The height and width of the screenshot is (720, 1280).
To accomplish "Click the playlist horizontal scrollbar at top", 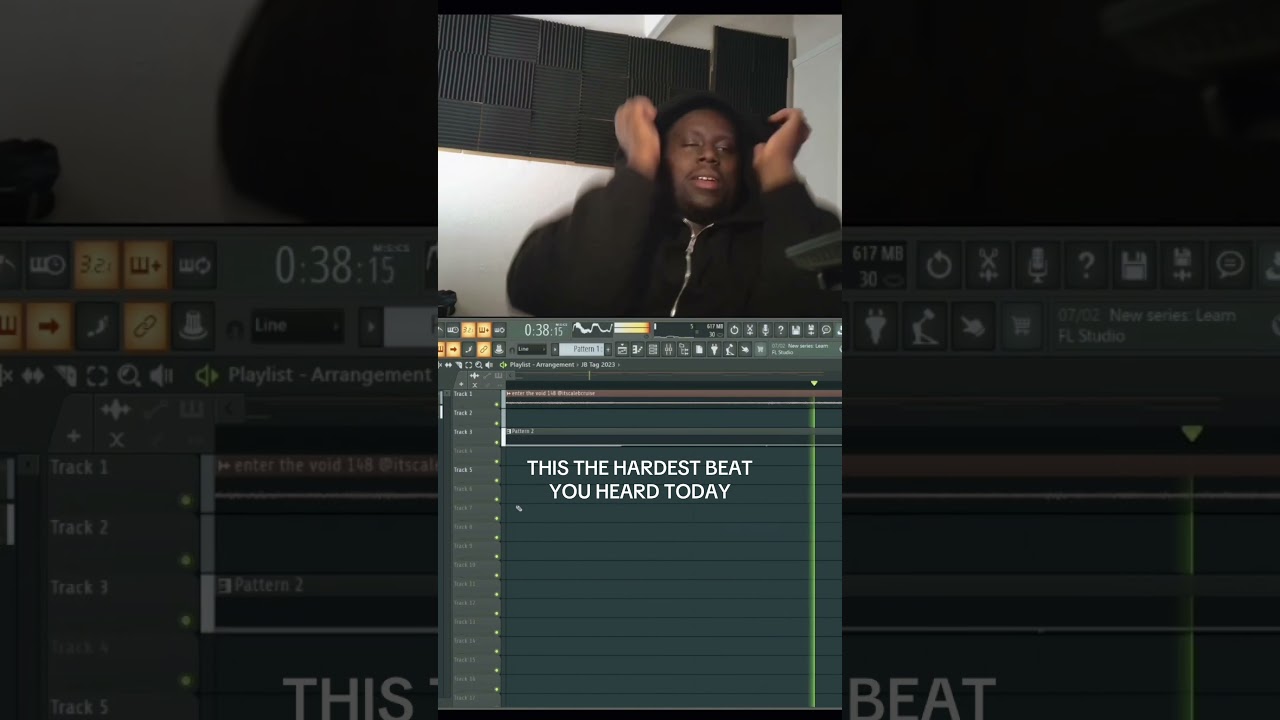I will point(670,375).
